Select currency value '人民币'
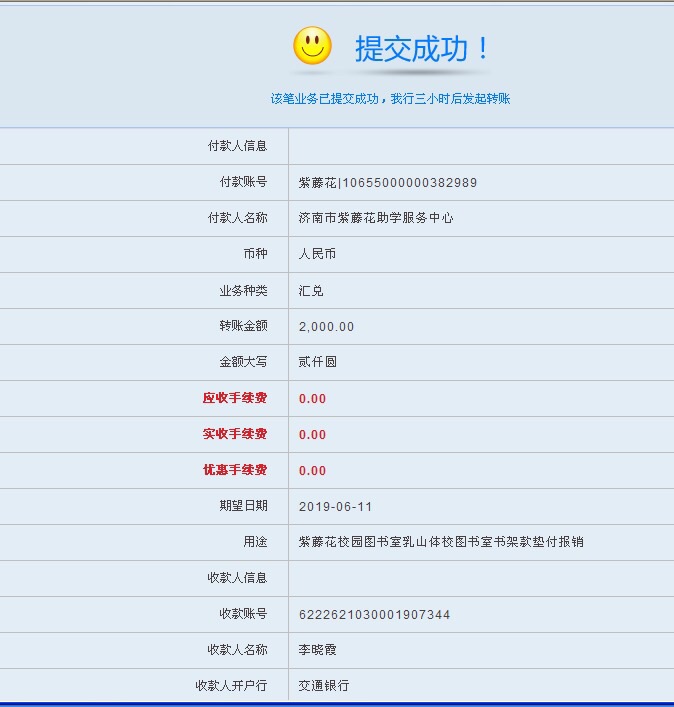Screen dimensions: 674x707 click(x=317, y=254)
